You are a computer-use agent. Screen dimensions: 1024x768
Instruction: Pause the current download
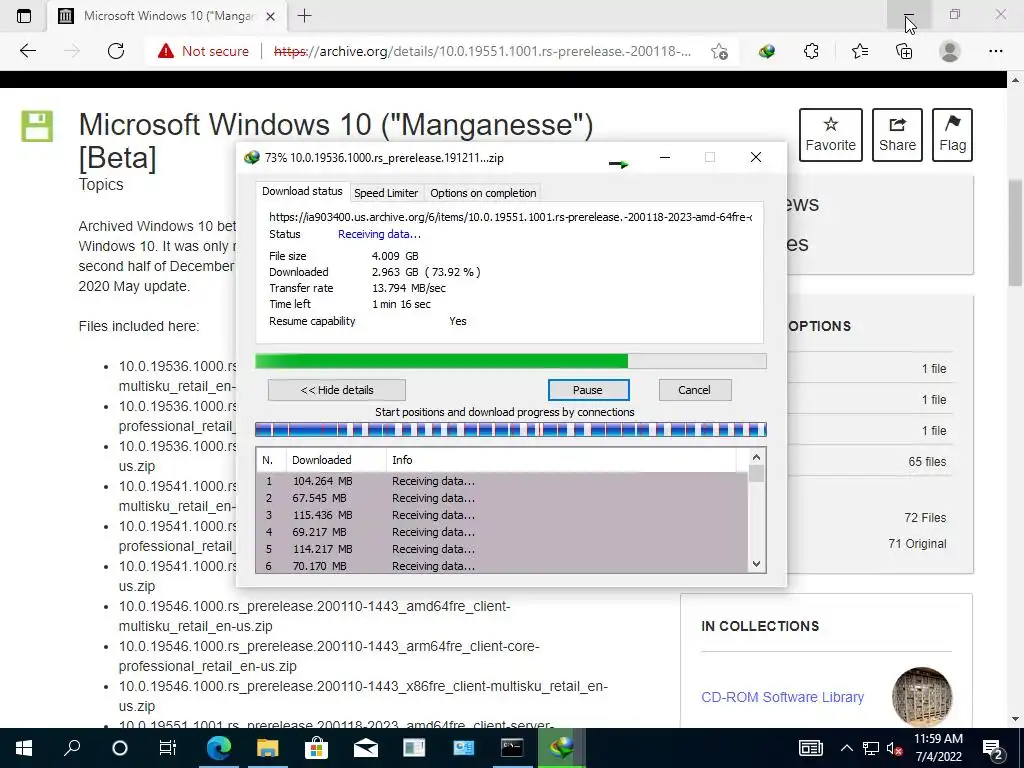pos(588,390)
